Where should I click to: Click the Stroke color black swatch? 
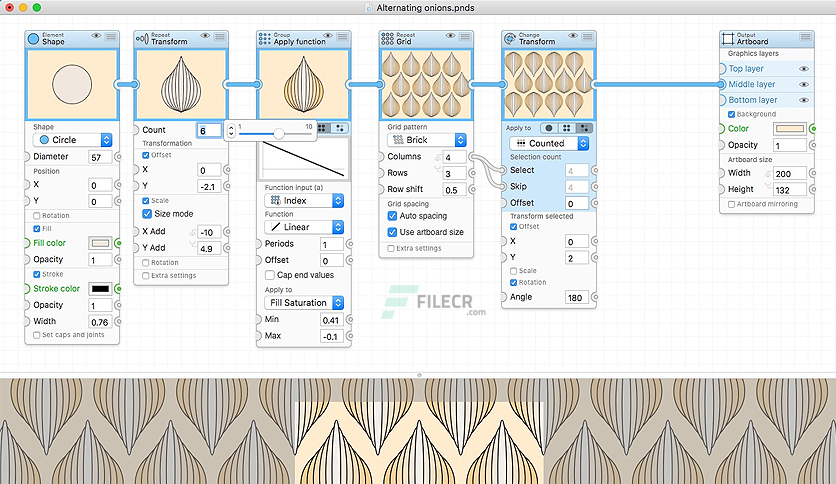(100, 289)
